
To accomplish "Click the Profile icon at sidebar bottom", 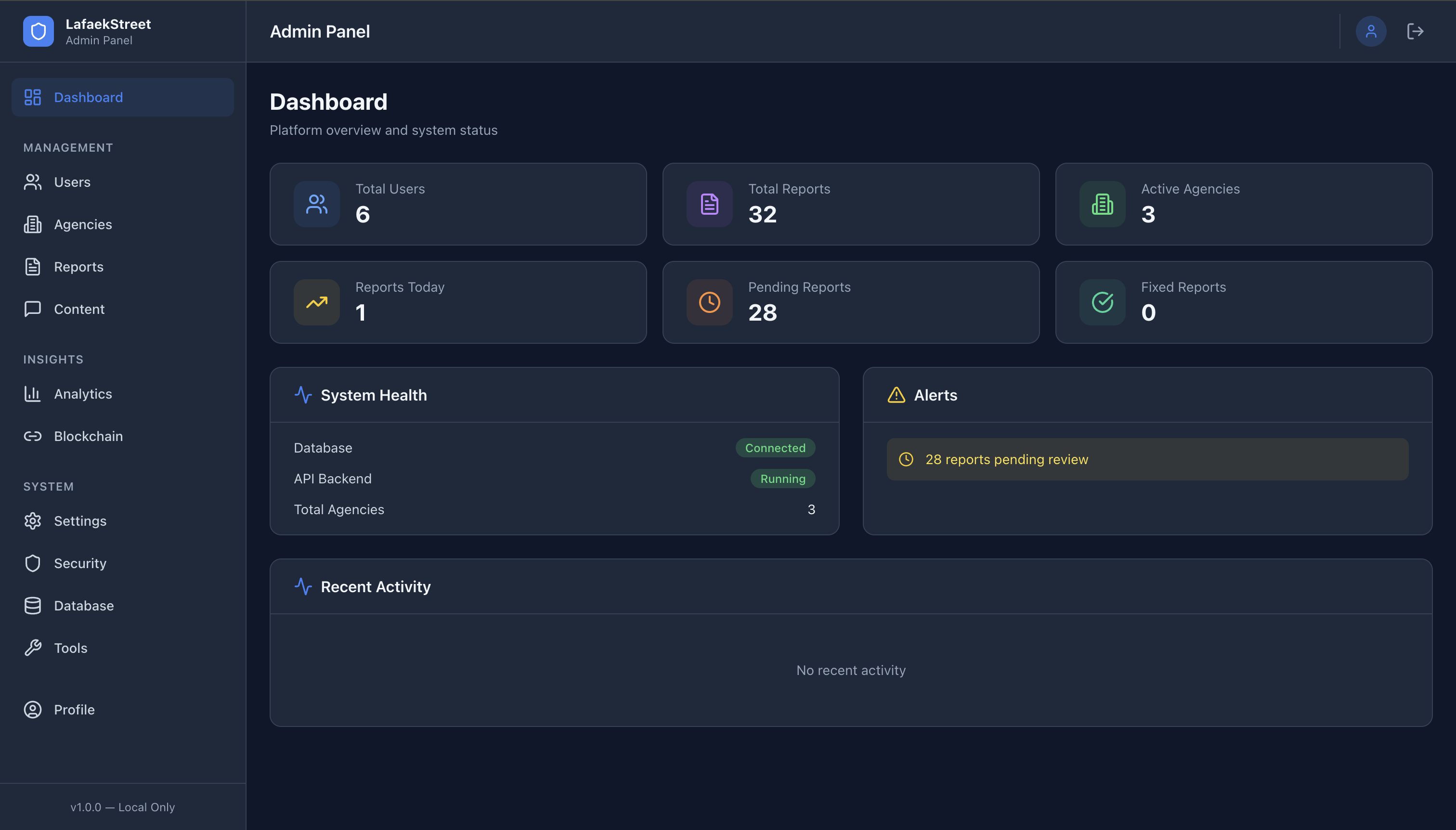I will pos(32,709).
